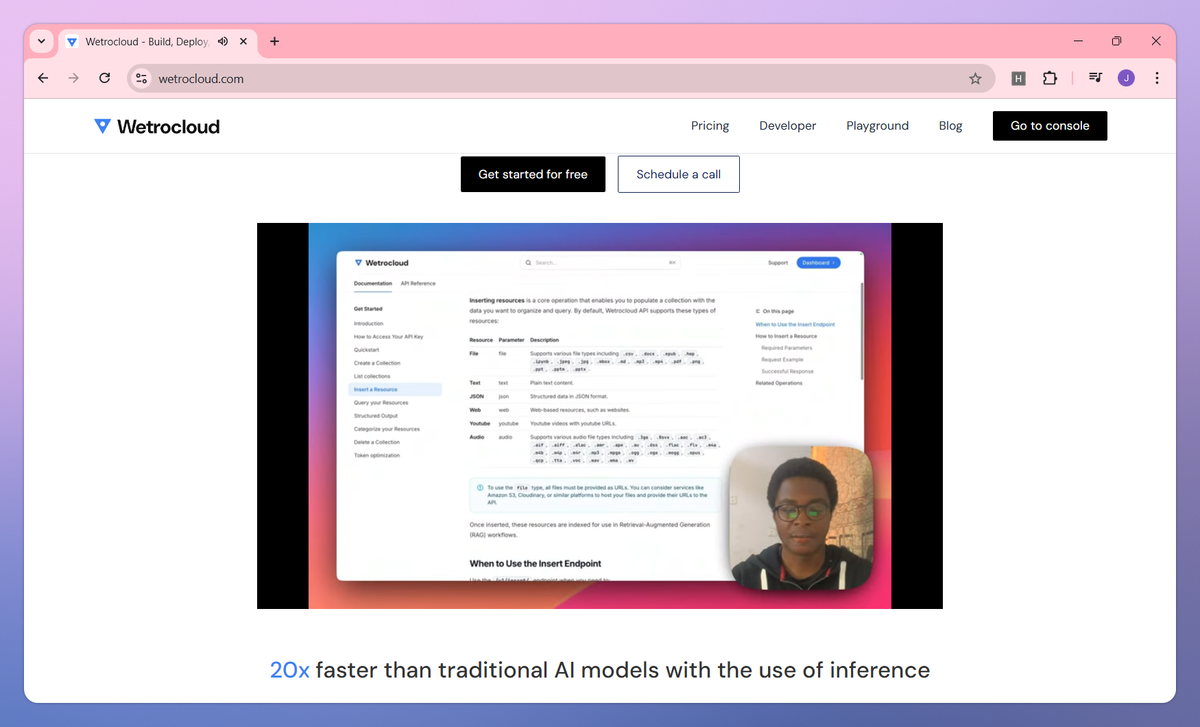This screenshot has width=1200, height=727.
Task: Play the embedded demo video
Action: pyautogui.click(x=600, y=414)
